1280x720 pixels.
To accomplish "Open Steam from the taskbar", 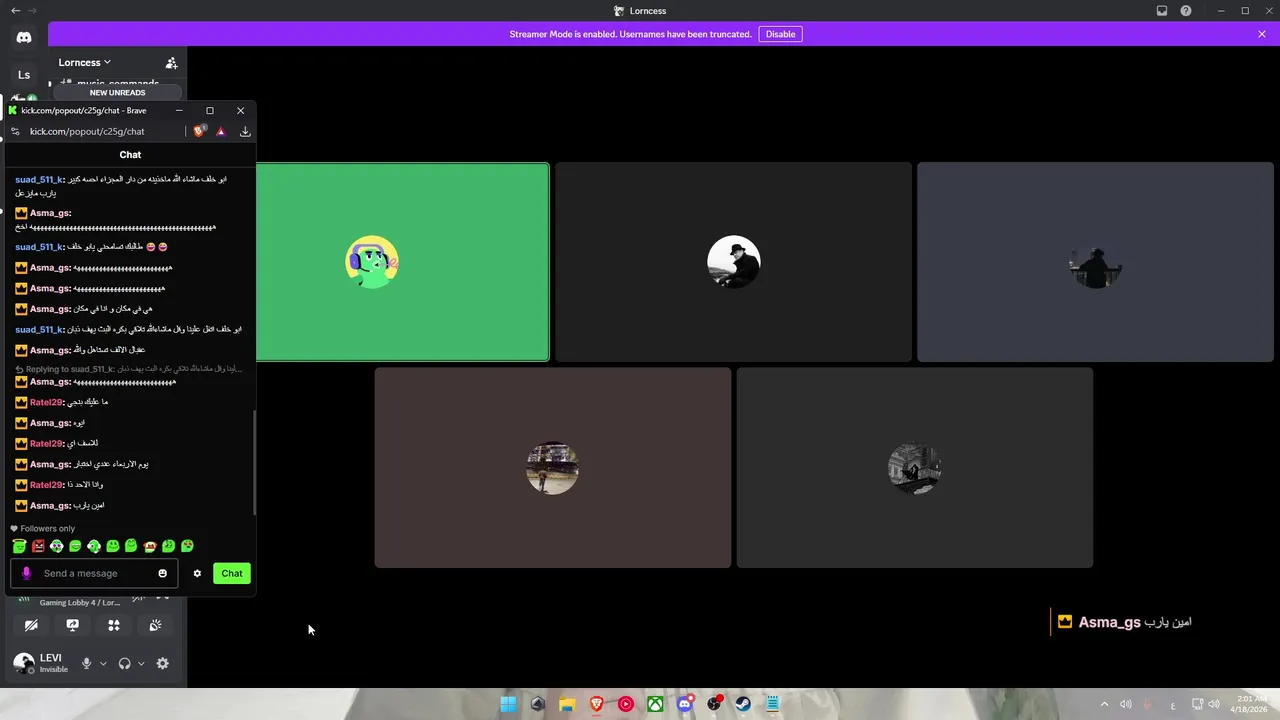I will pyautogui.click(x=743, y=704).
